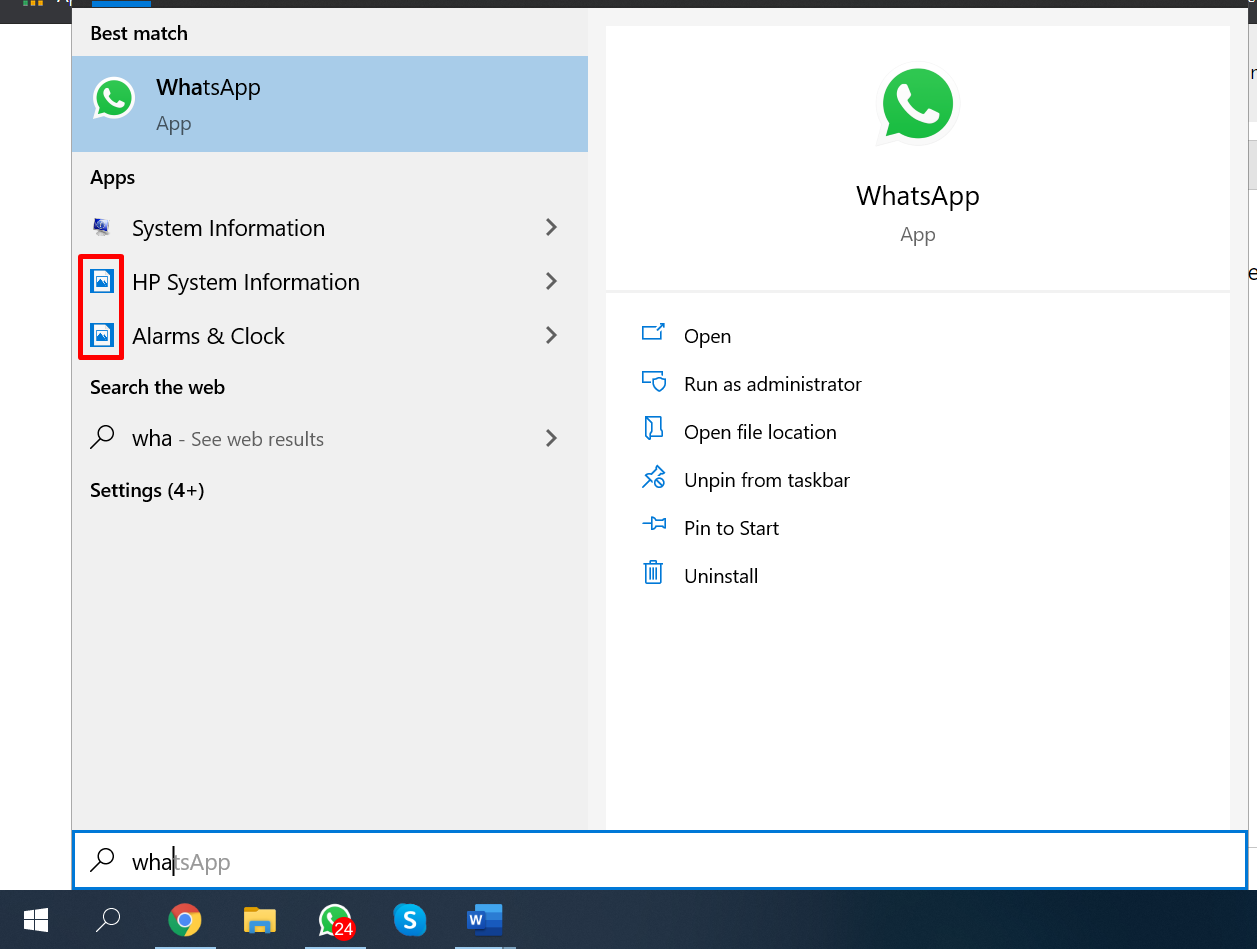This screenshot has height=949, width=1257.
Task: Click the WhatsApp title in details pane
Action: point(917,196)
